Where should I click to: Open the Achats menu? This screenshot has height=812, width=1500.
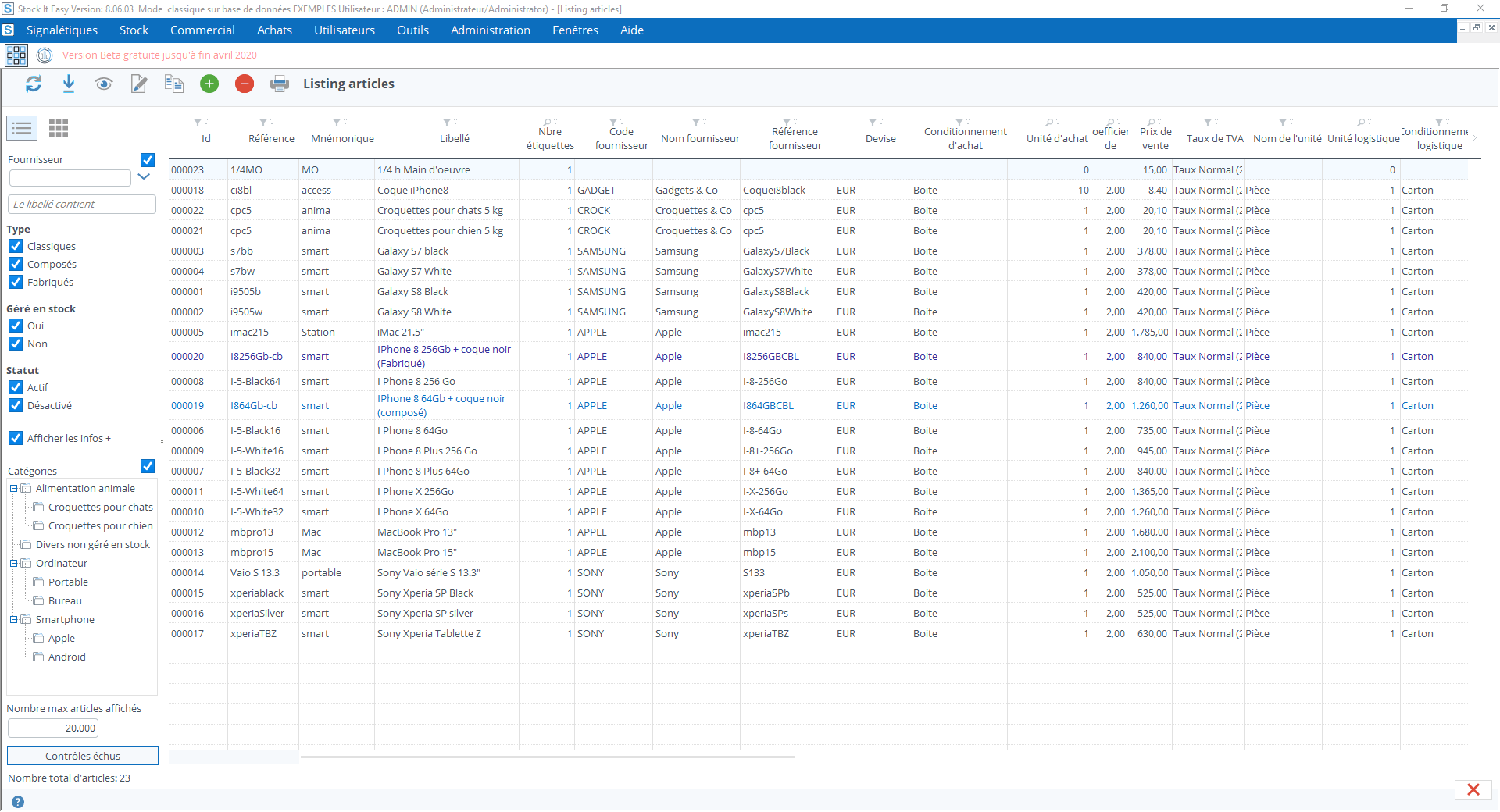[274, 30]
